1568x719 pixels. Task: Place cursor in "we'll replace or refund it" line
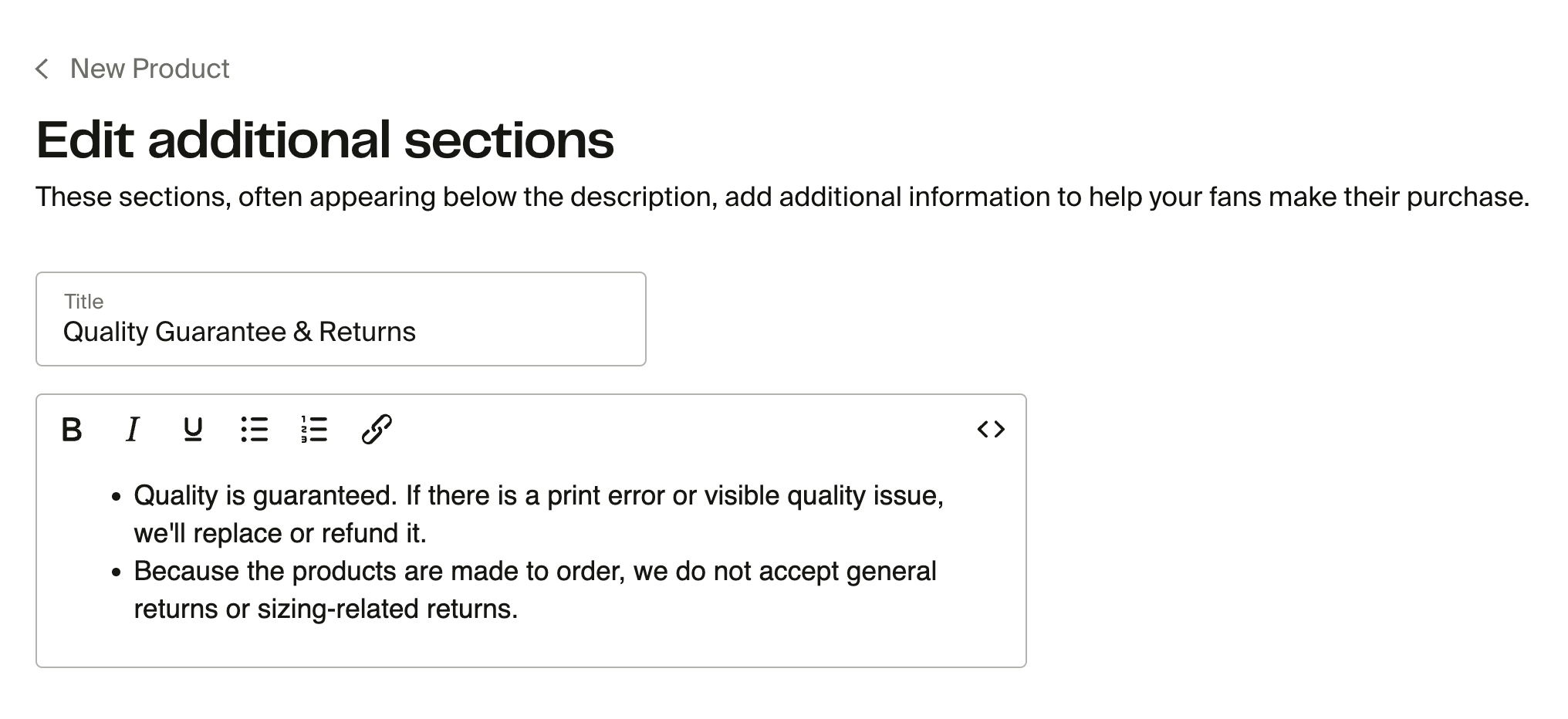click(279, 533)
